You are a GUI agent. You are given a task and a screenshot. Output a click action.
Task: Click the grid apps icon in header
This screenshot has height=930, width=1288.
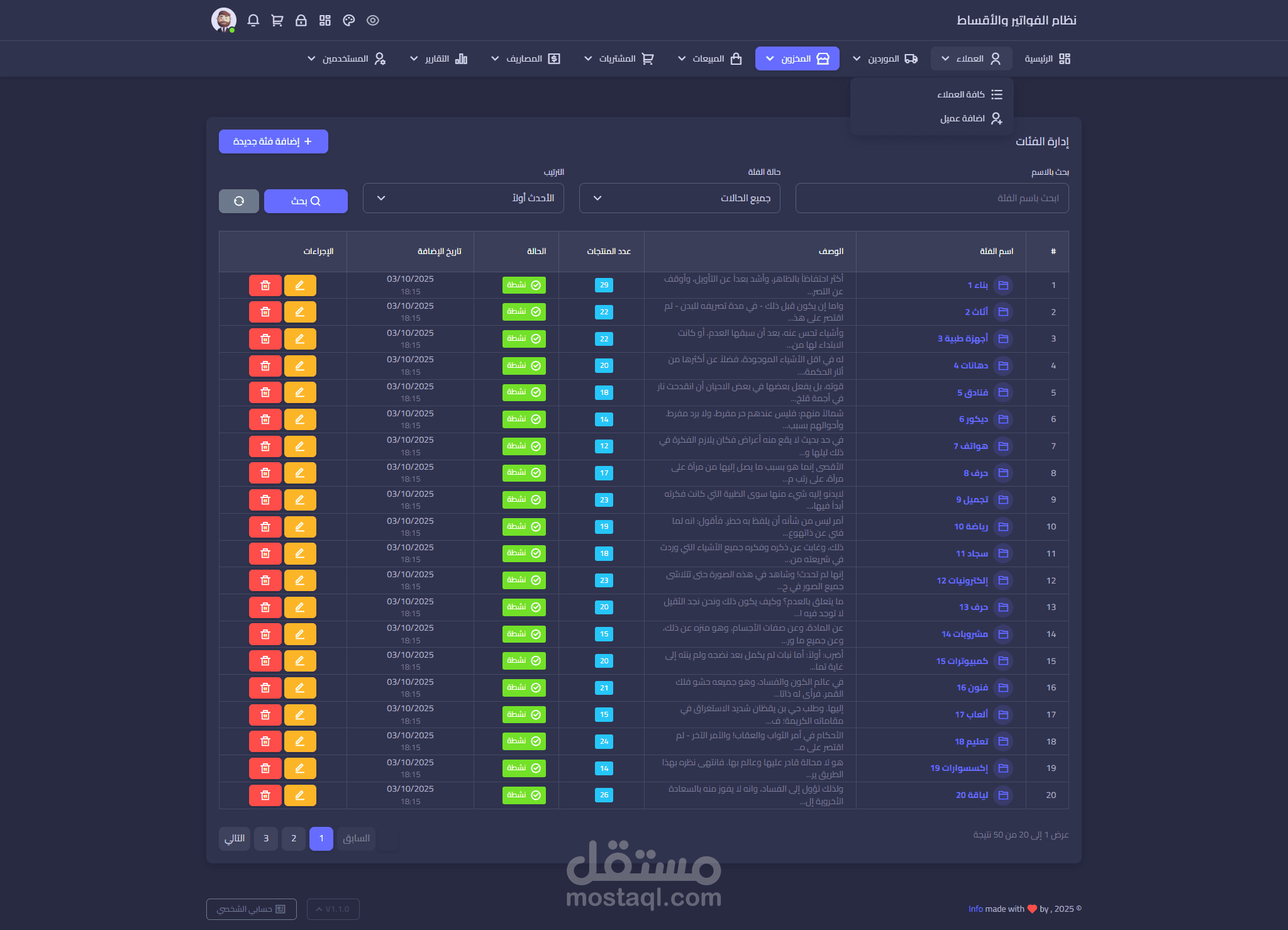pos(325,20)
